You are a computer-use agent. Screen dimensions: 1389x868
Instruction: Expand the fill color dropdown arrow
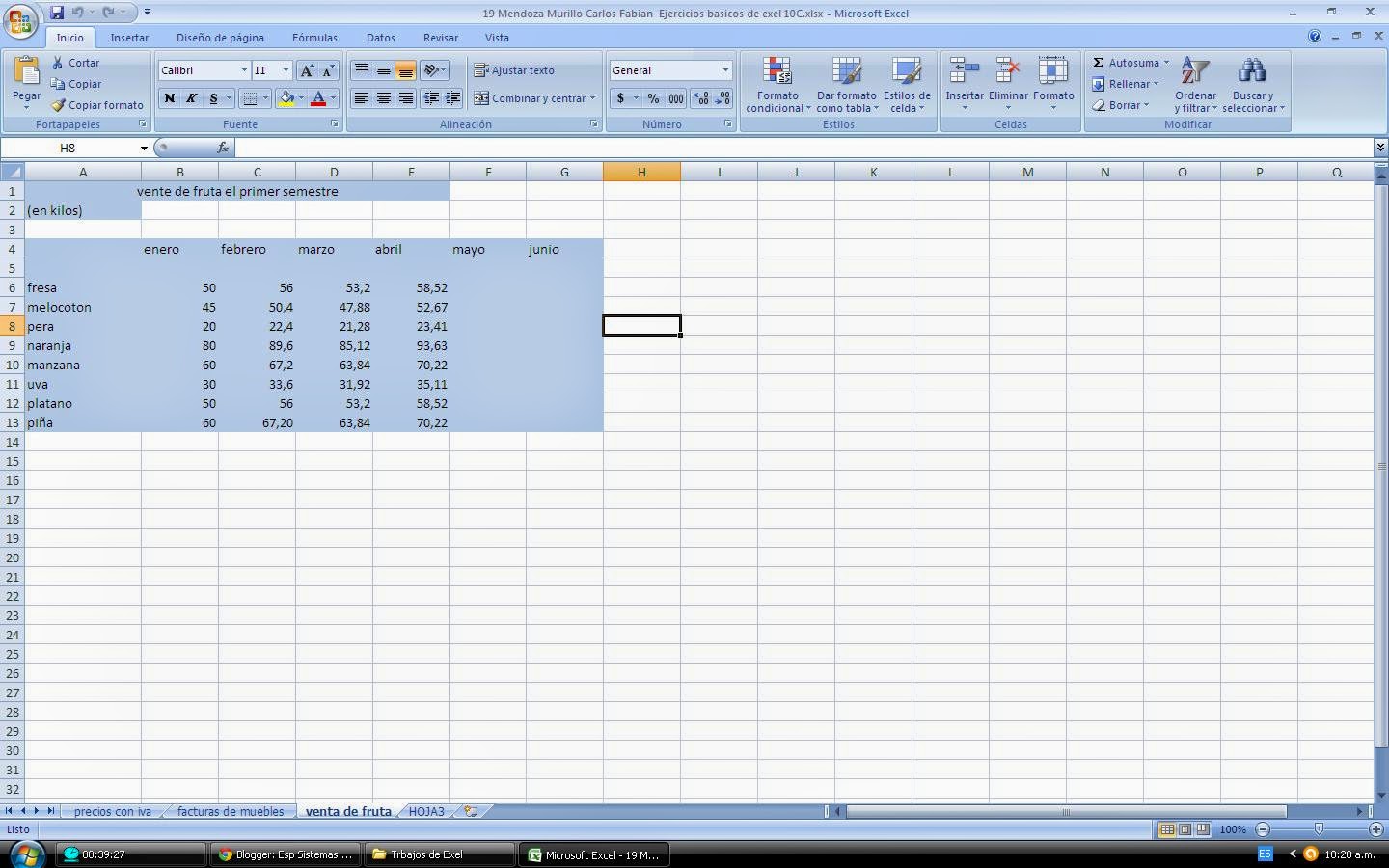click(300, 97)
